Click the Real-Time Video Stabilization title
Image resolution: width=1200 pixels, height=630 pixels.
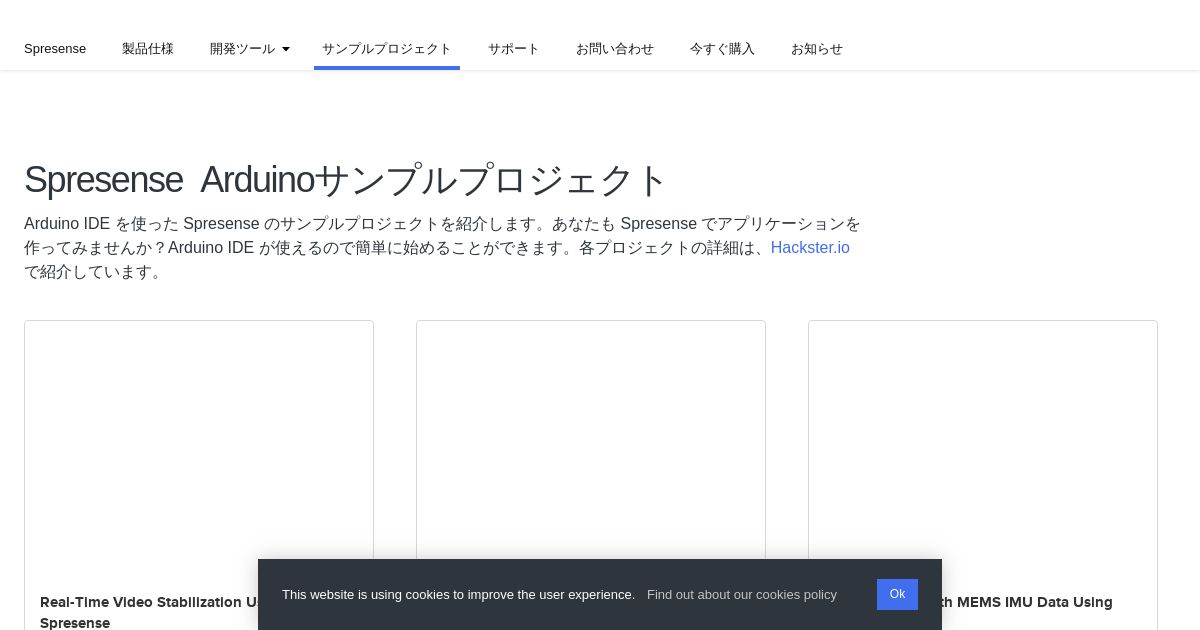pos(148,612)
